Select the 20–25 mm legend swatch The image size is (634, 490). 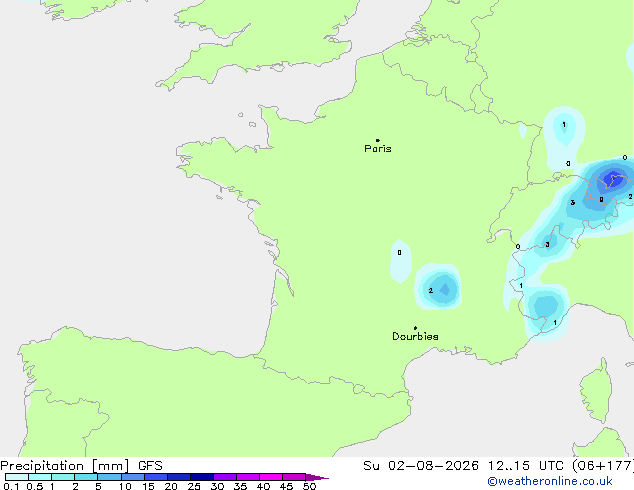[x=179, y=477]
